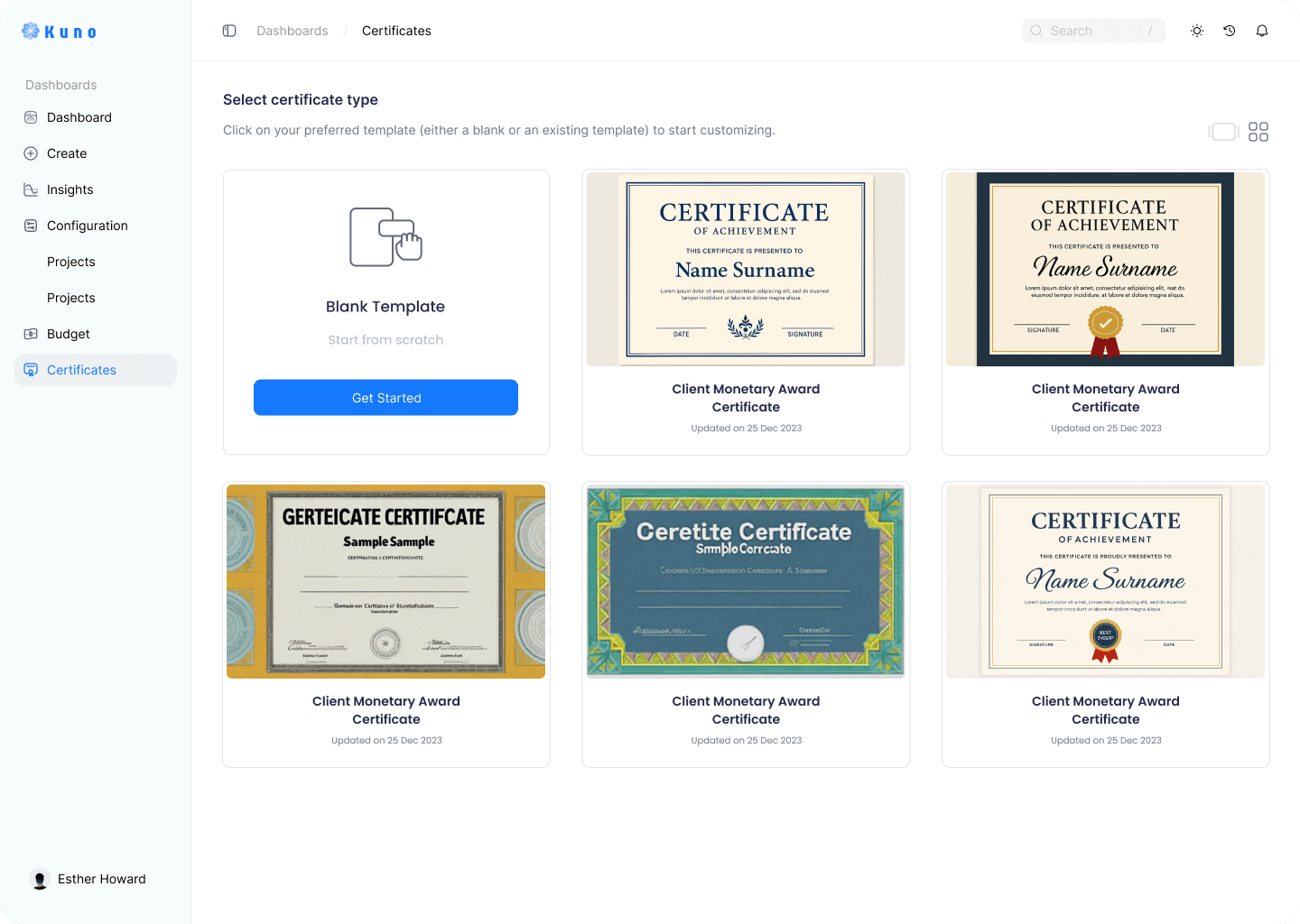Open Esther Howard profile name
The width and height of the screenshot is (1300, 924).
[x=102, y=879]
